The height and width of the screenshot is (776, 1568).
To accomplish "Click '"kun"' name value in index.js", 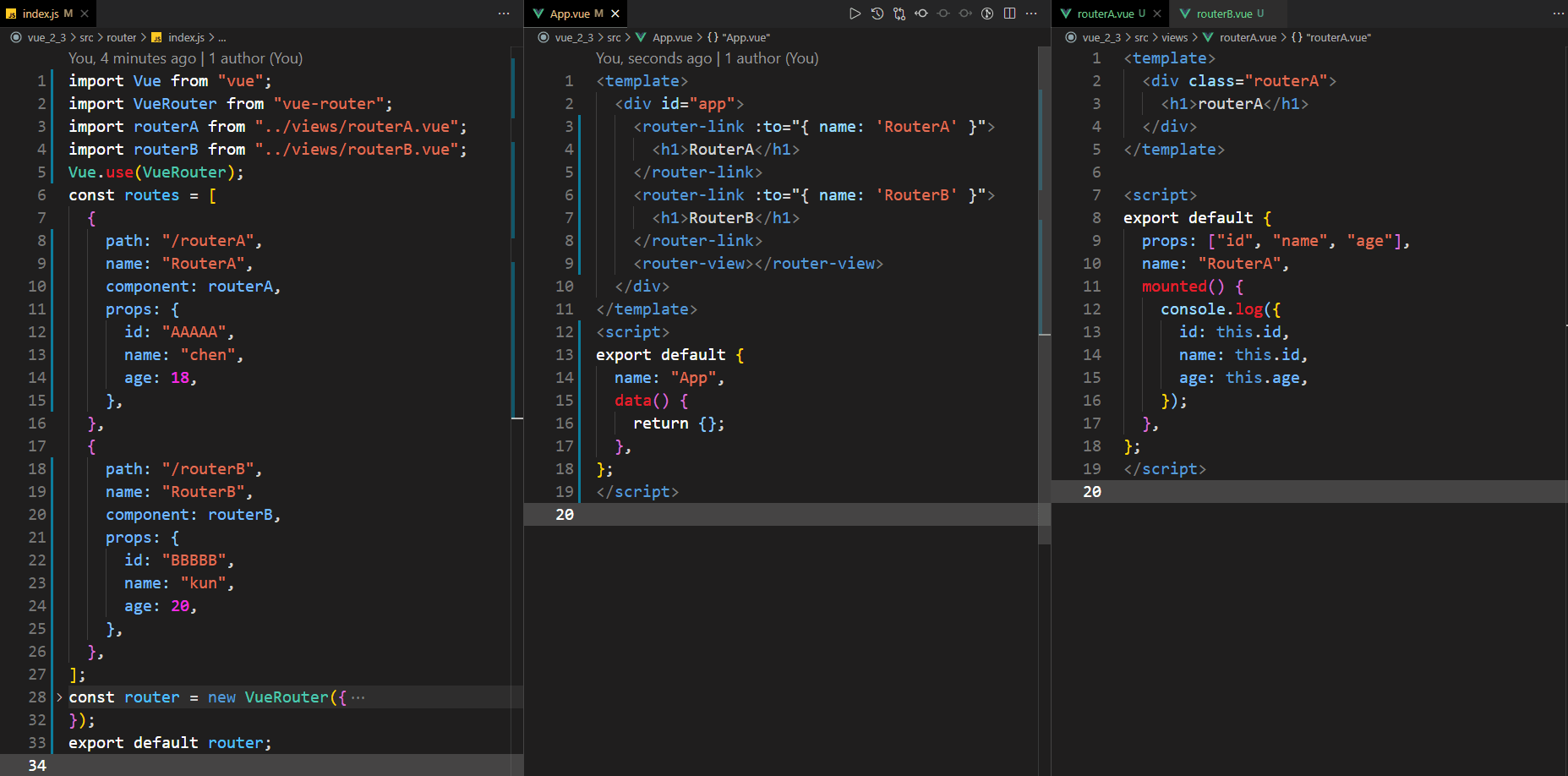I will pos(203,582).
